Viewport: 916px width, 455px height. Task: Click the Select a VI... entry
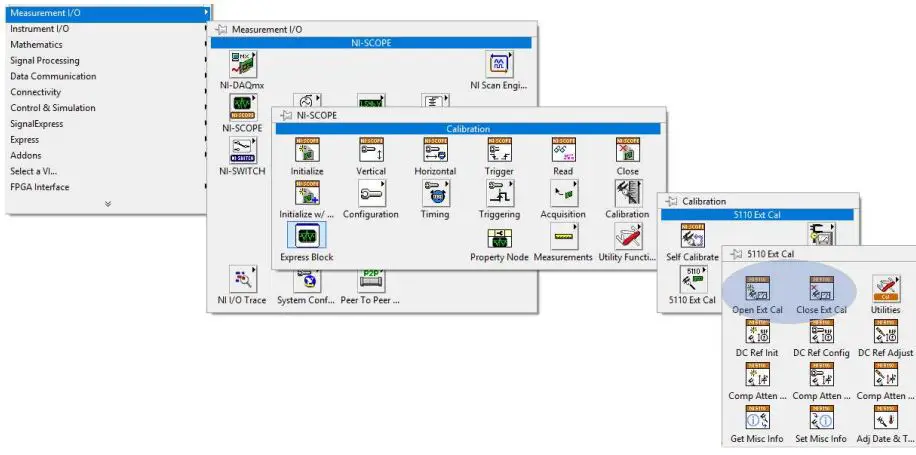pyautogui.click(x=33, y=171)
